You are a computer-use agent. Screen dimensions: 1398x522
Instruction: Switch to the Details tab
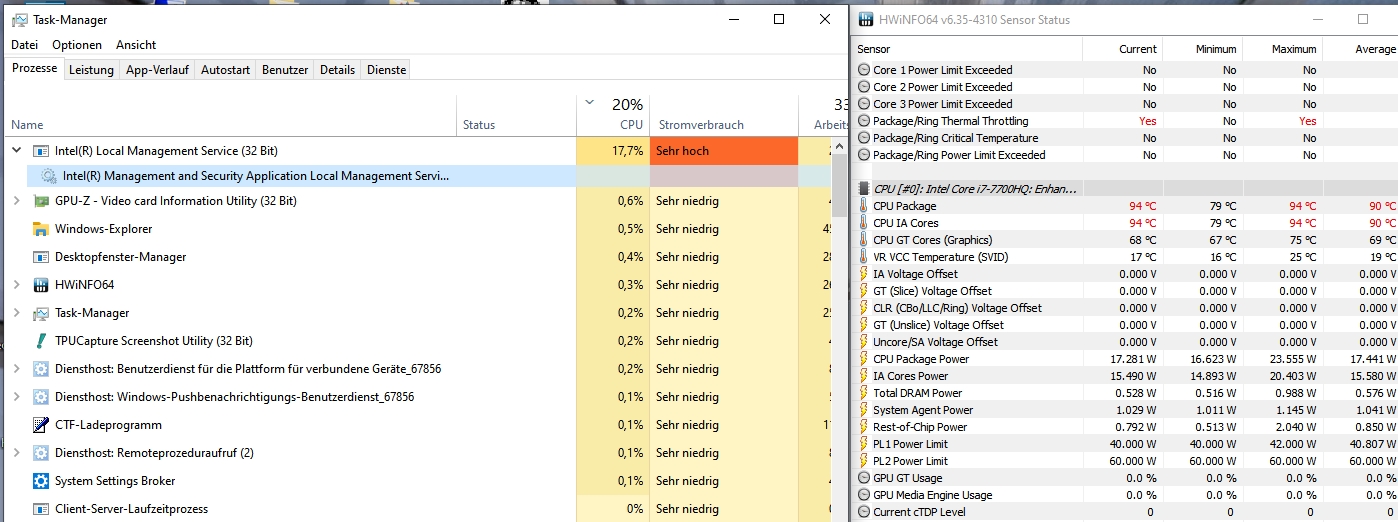(338, 70)
